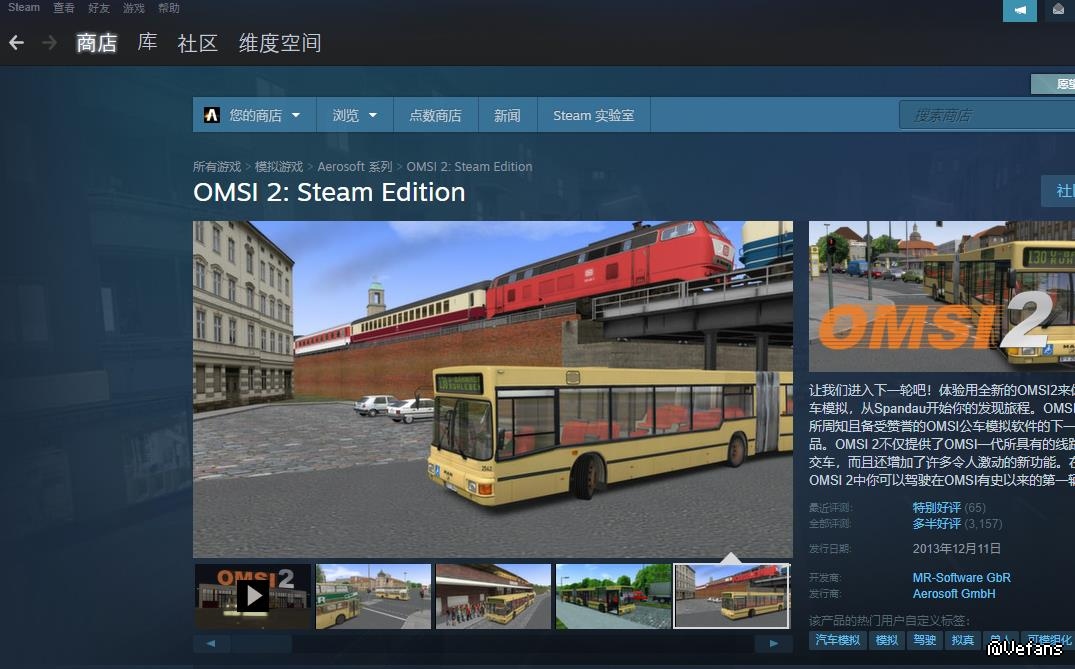Switch to the 社区 tab
Image resolution: width=1075 pixels, height=669 pixels.
click(197, 42)
